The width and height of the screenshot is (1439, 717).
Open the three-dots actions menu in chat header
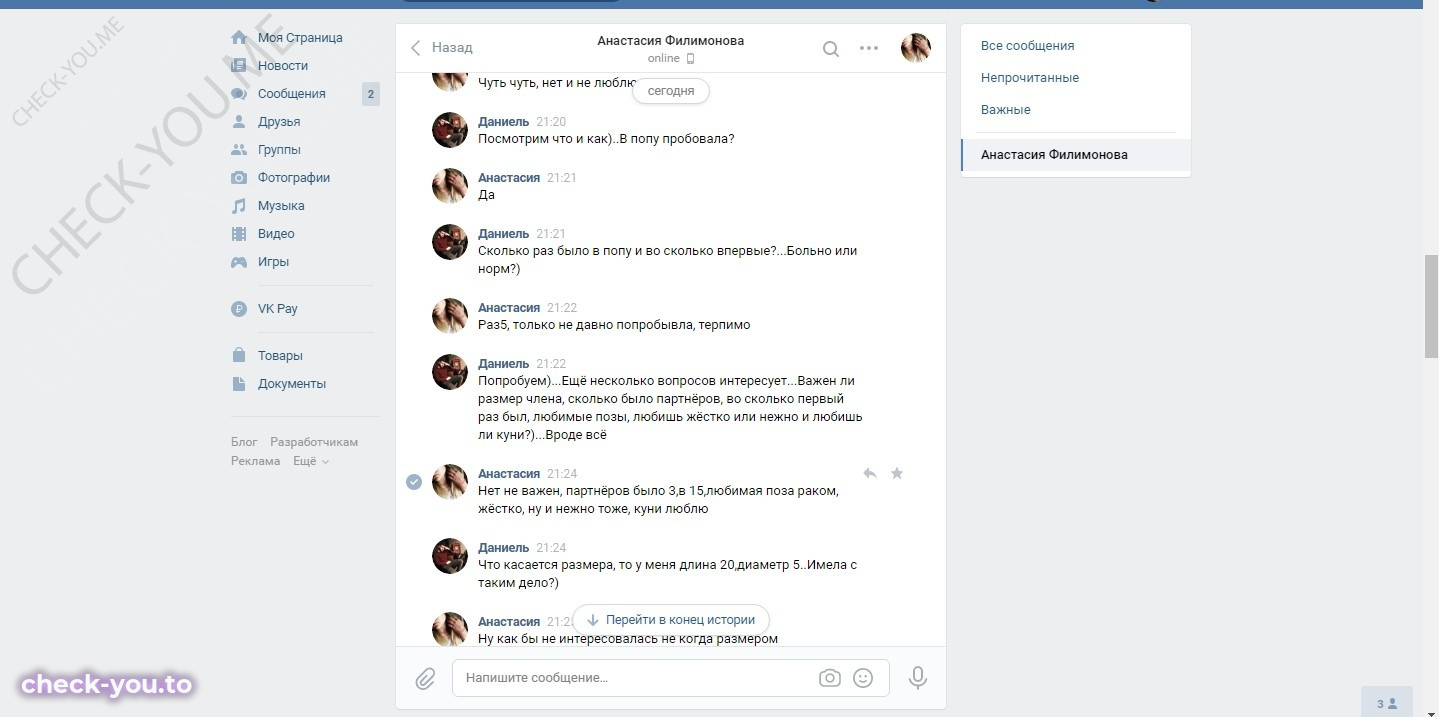[x=869, y=48]
